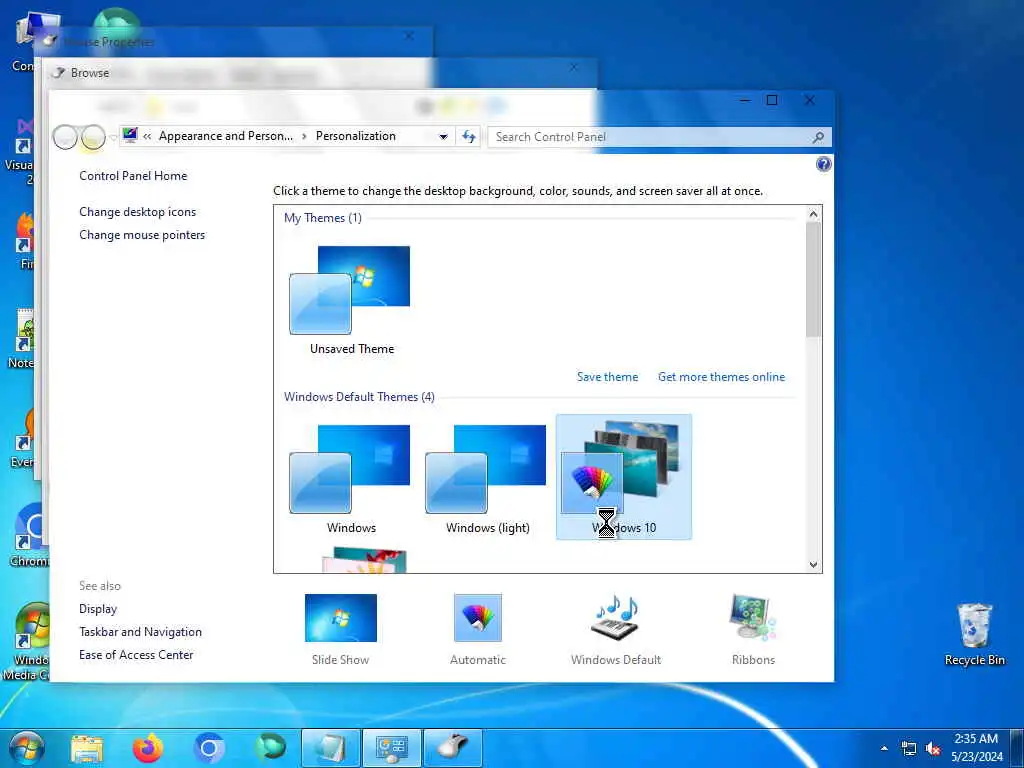
Task: Open the Chrome desktop shortcut
Action: click(x=30, y=536)
